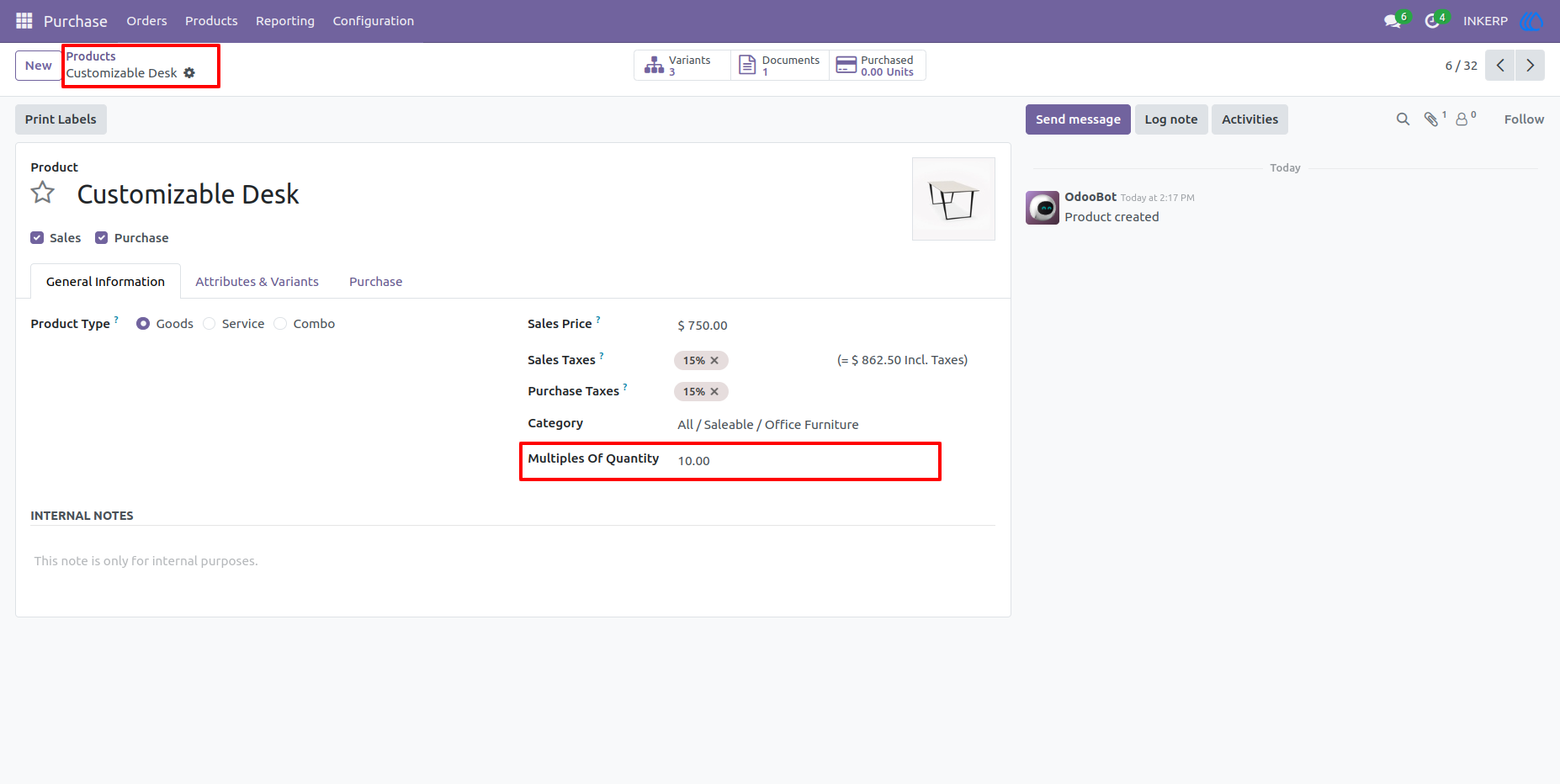Click the Products breadcrumb link
This screenshot has height=784, width=1560.
pos(91,56)
